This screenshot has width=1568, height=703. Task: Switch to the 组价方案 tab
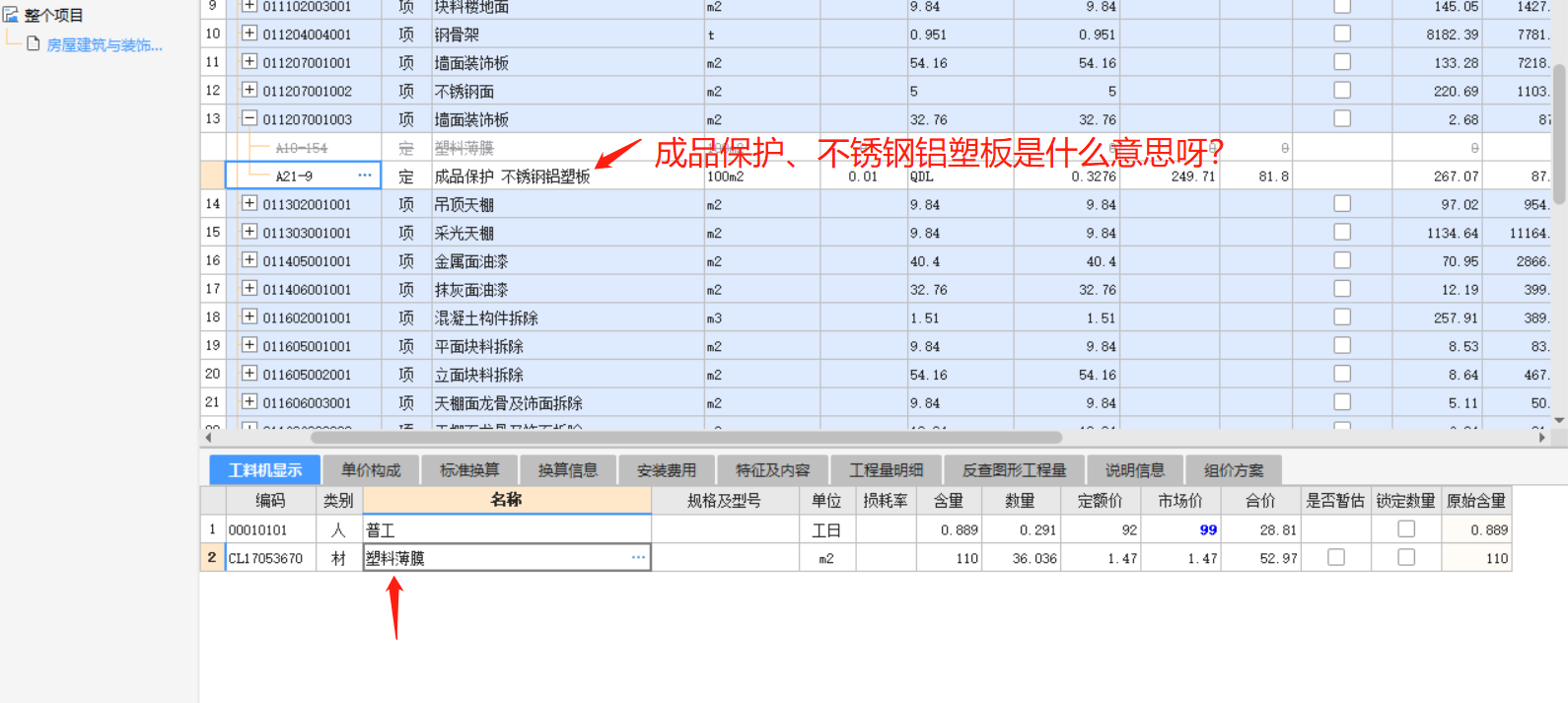tap(1234, 470)
